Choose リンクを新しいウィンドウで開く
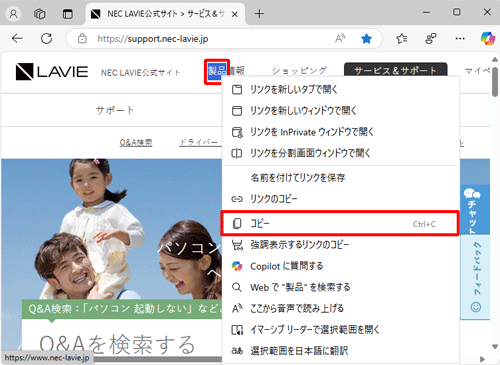 pos(341,111)
